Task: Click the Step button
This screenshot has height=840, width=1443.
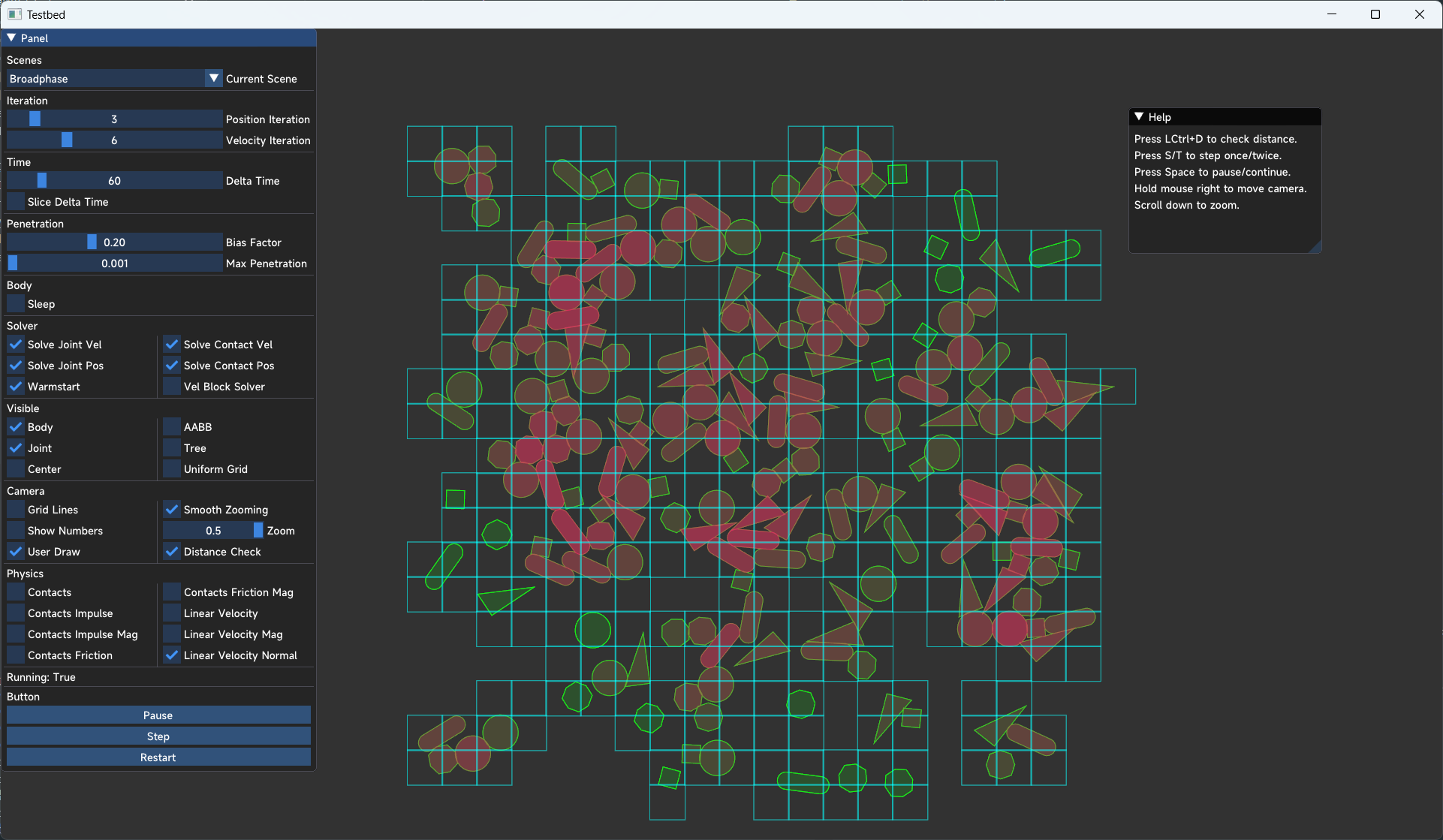Action: [x=158, y=736]
